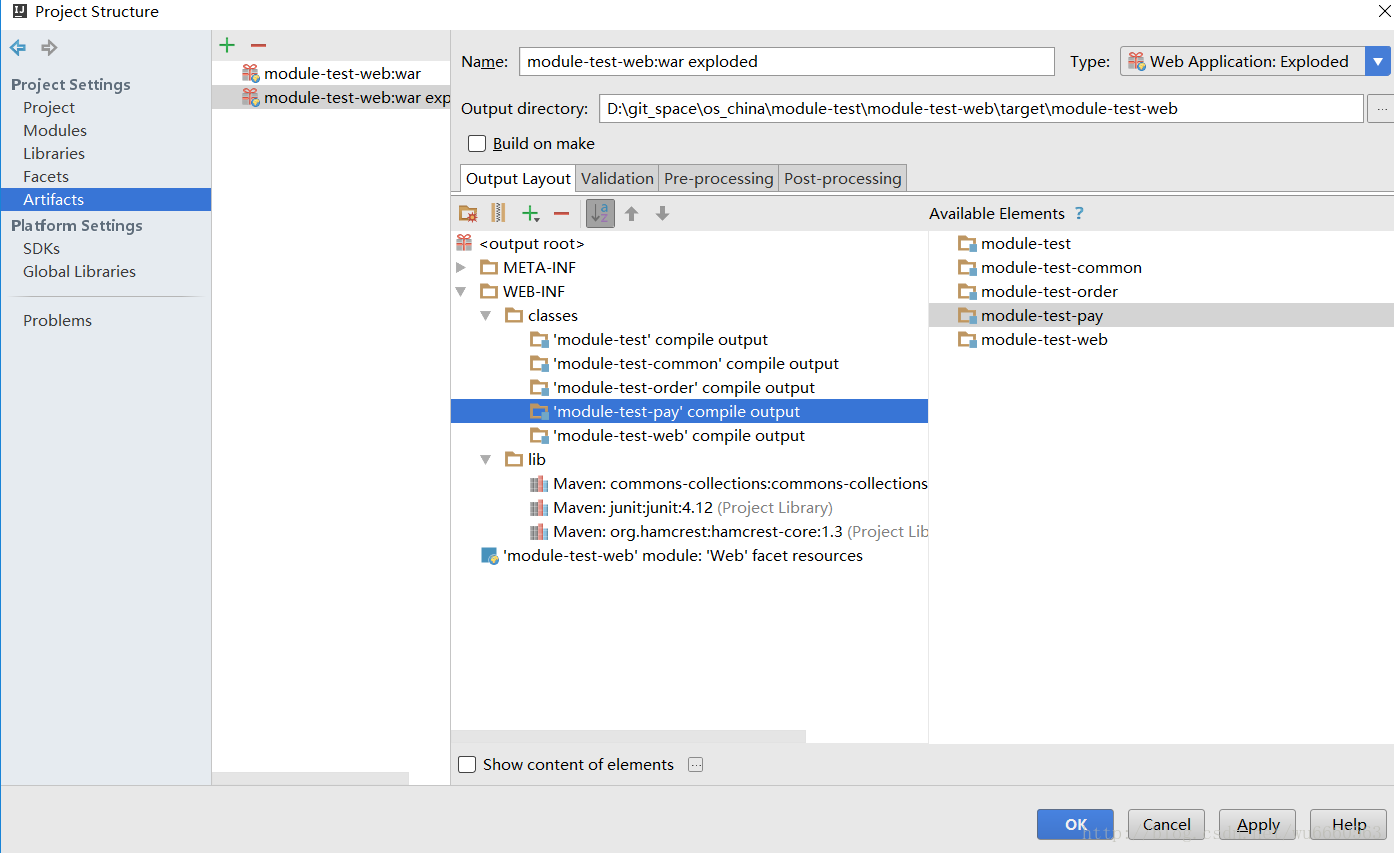Viewport: 1394px width, 853px height.
Task: Add an element using the layout plus icon
Action: point(530,213)
